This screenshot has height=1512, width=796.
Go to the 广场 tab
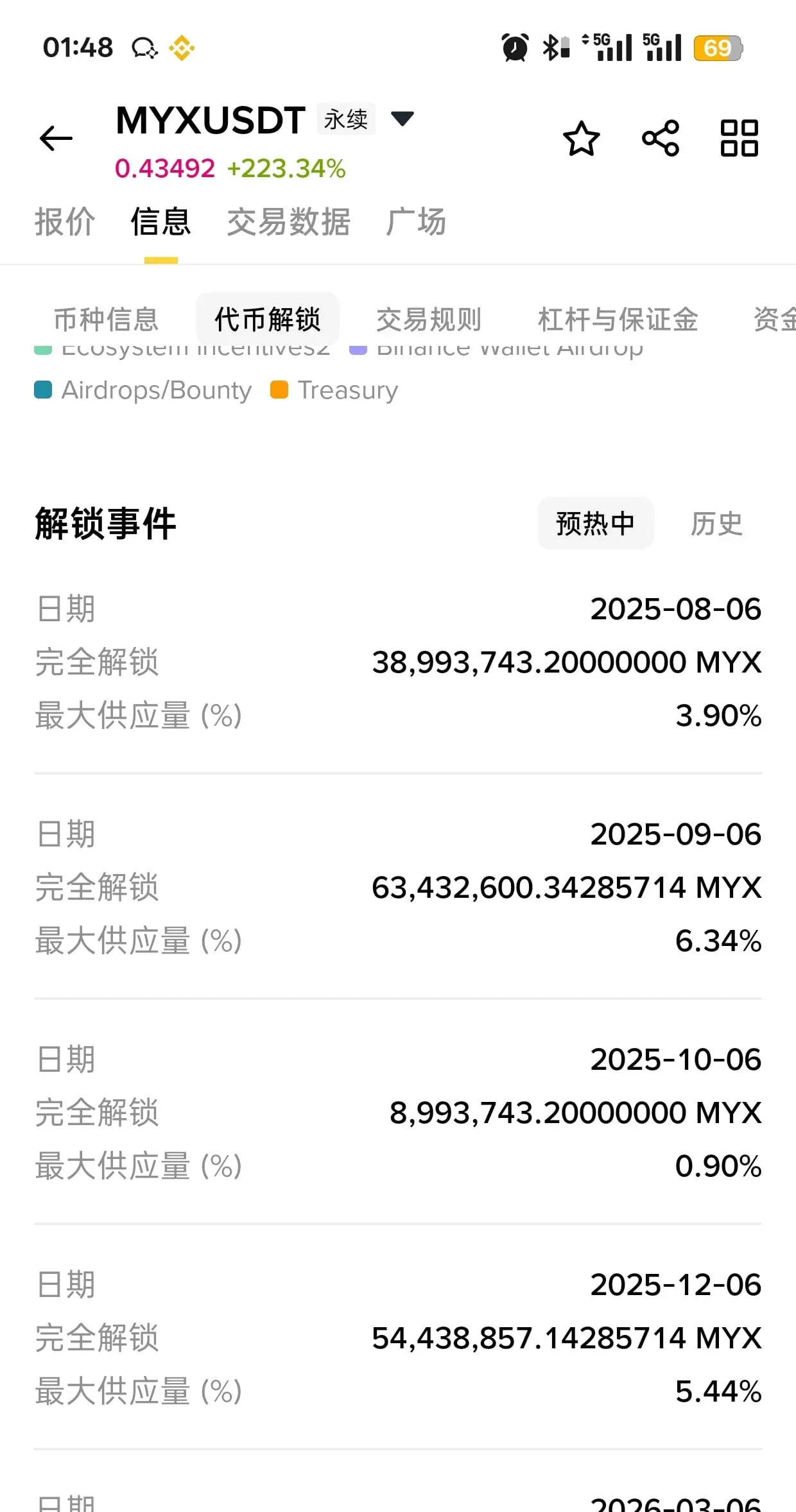pyautogui.click(x=416, y=222)
